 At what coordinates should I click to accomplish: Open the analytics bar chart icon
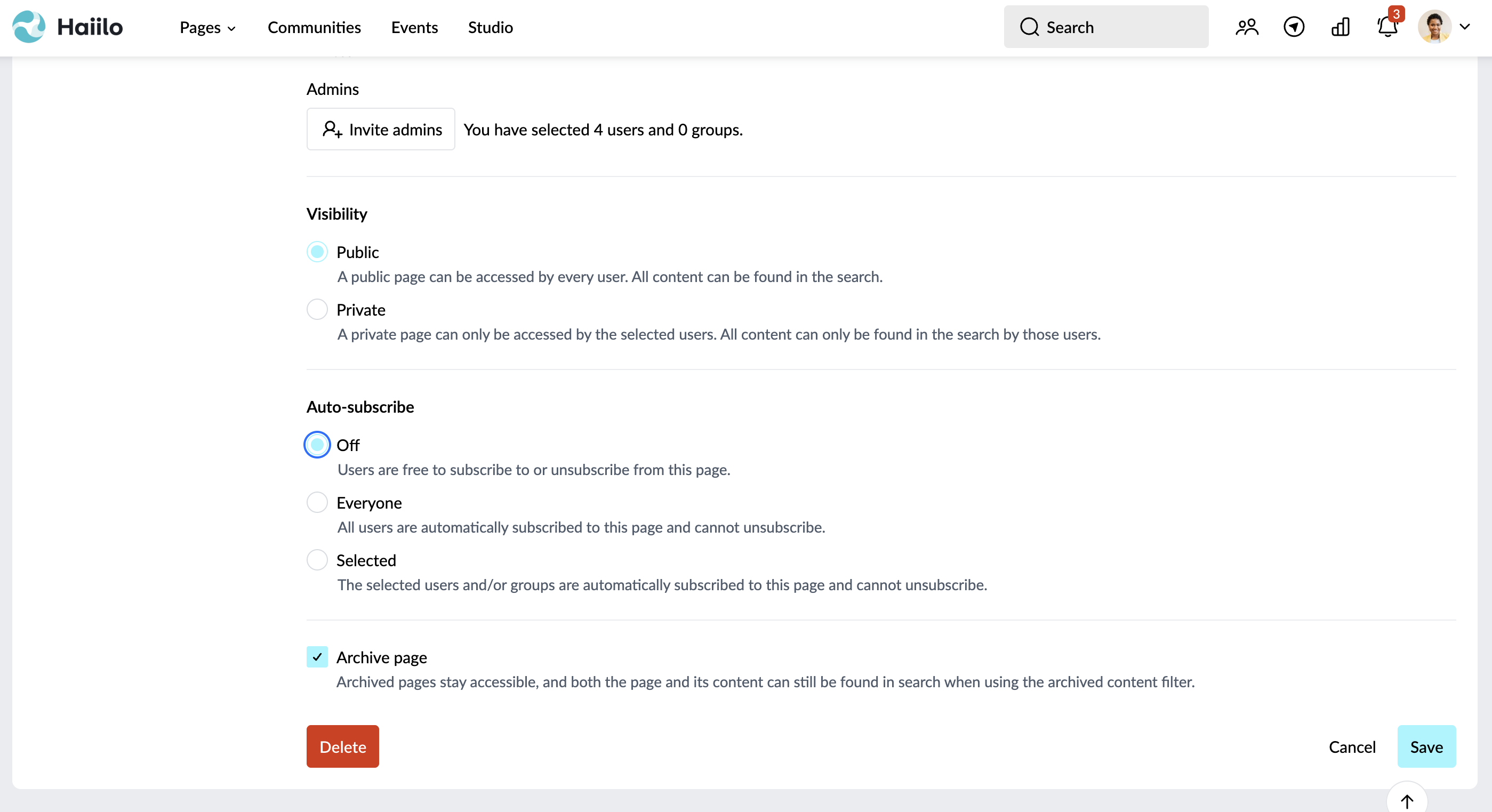click(1340, 27)
